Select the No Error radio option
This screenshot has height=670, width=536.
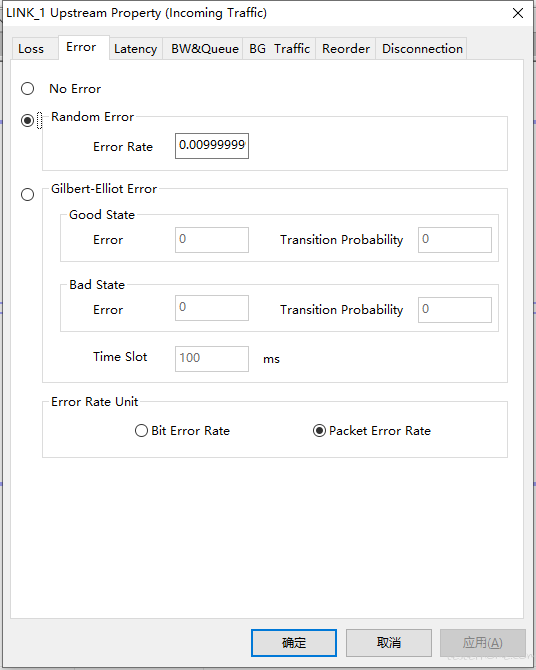coord(28,88)
